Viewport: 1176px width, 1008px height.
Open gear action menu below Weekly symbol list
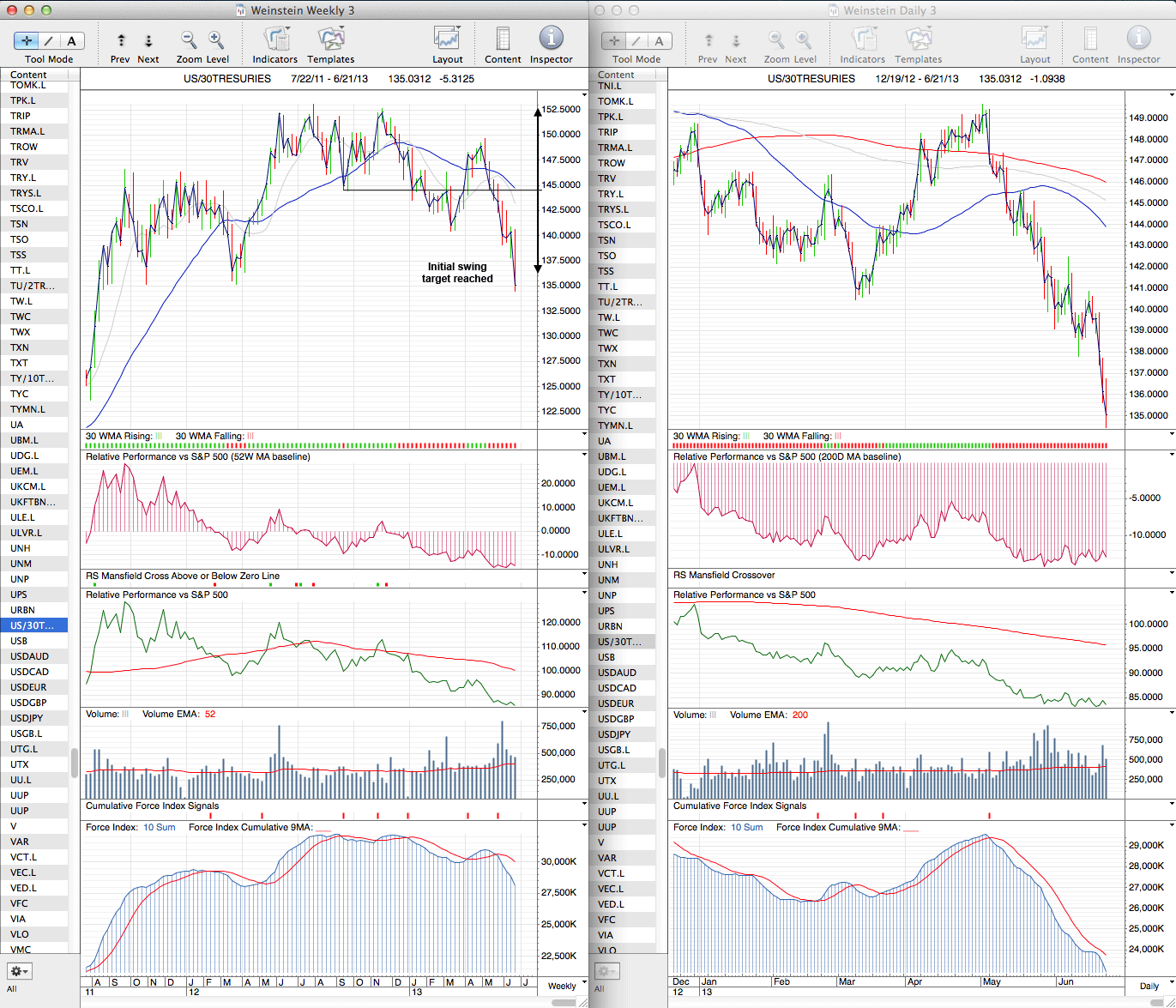20,971
